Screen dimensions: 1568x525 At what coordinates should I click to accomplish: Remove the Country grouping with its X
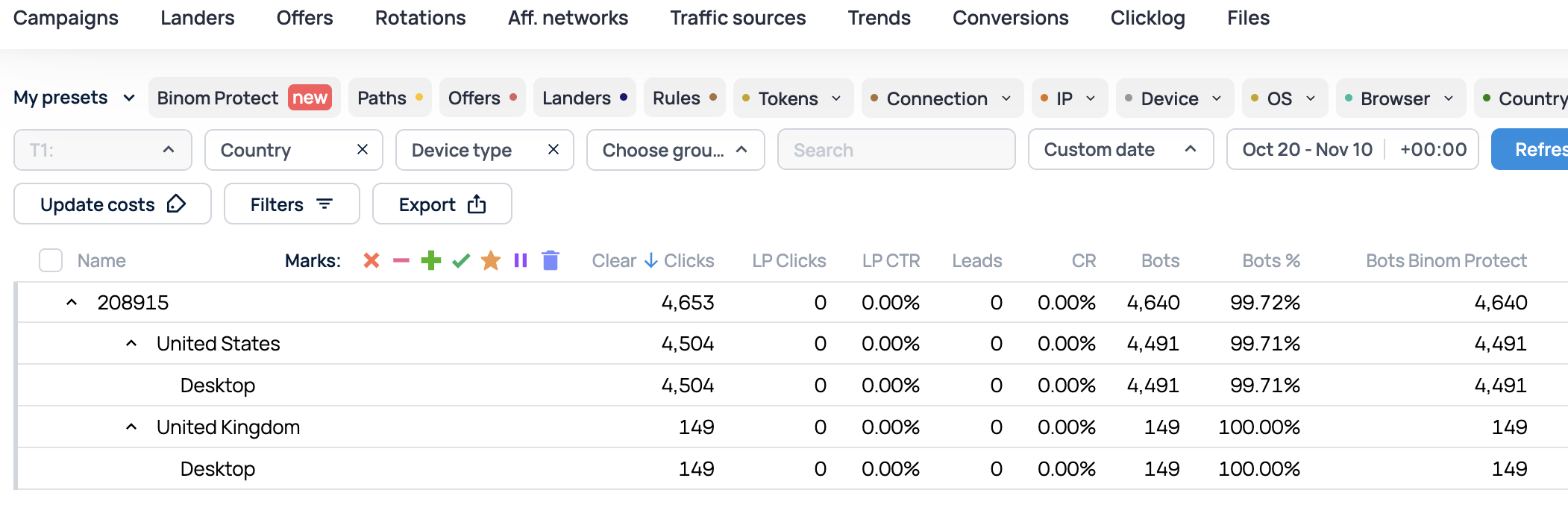pos(363,150)
